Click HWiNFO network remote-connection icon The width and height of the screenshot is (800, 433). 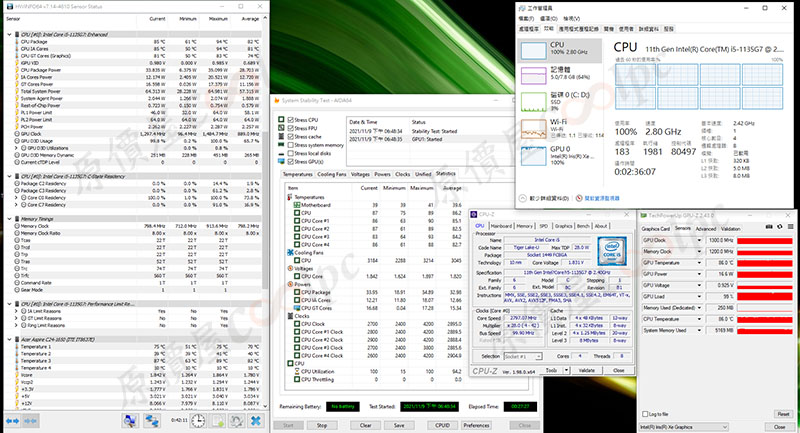tap(152, 421)
